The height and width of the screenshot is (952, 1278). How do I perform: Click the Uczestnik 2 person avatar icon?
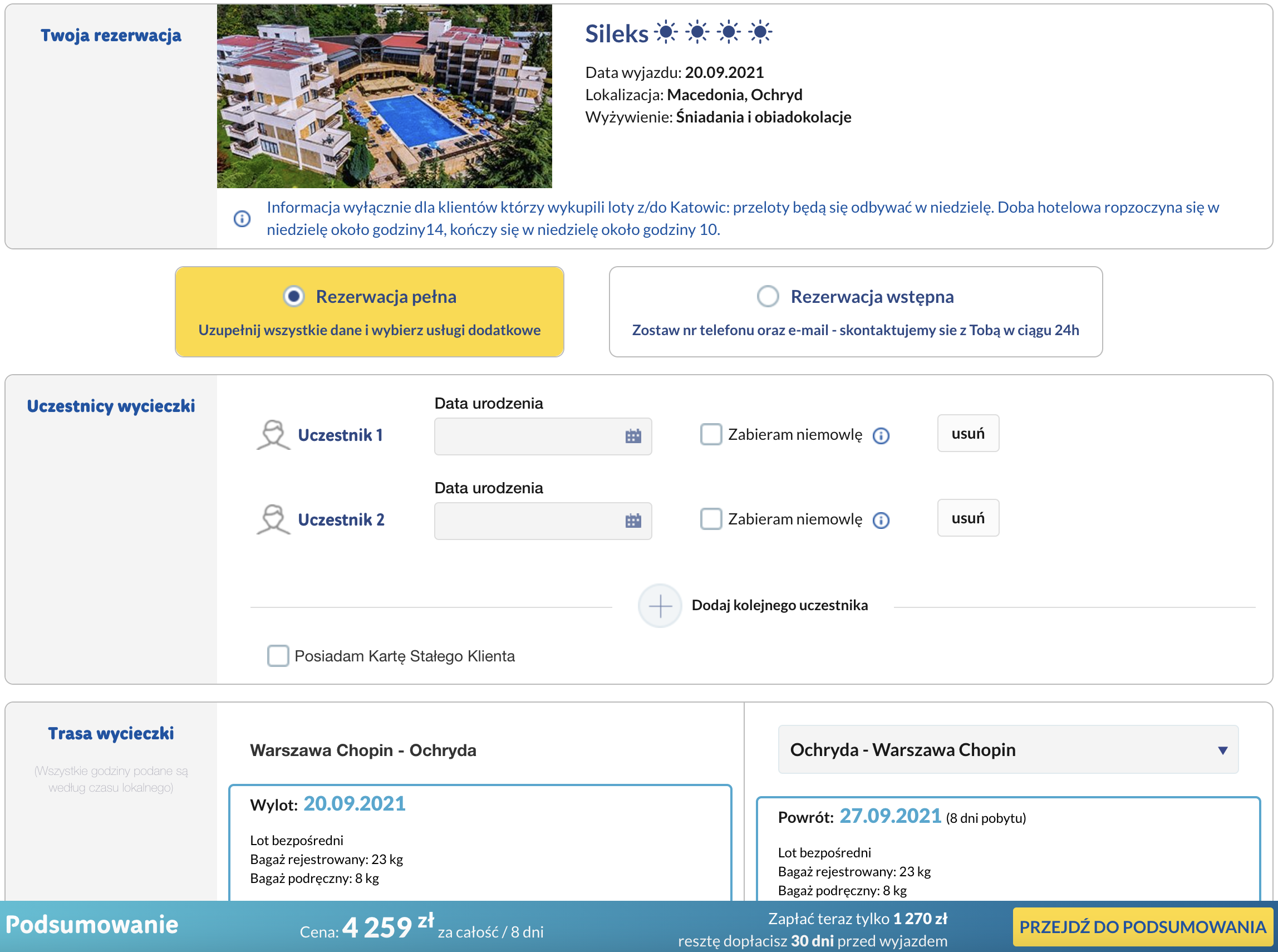pos(273,520)
